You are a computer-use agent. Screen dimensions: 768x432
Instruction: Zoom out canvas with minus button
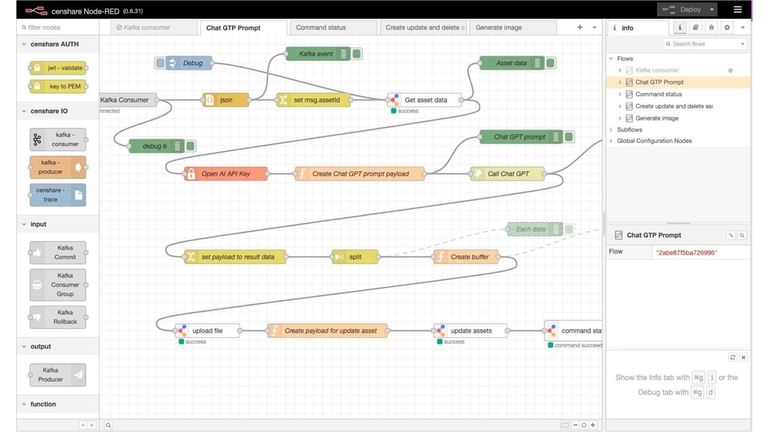coord(575,425)
